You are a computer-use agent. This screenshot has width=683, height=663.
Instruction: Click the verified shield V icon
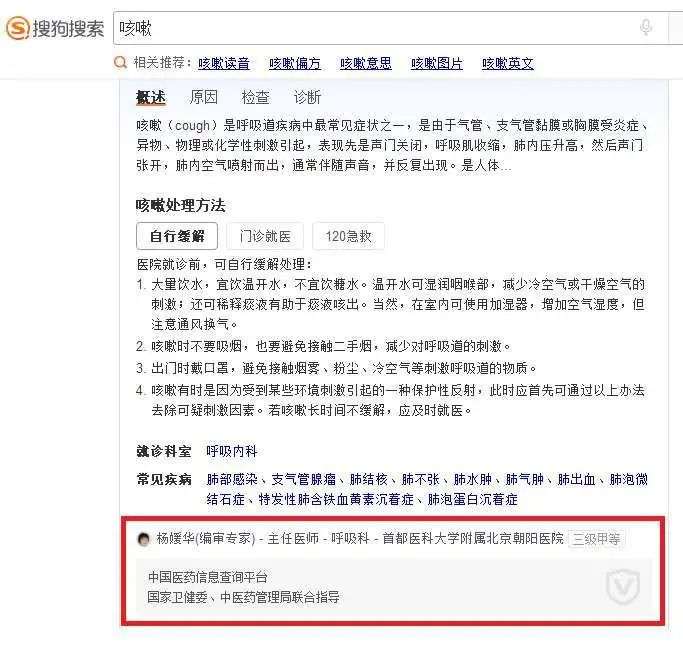tap(623, 587)
